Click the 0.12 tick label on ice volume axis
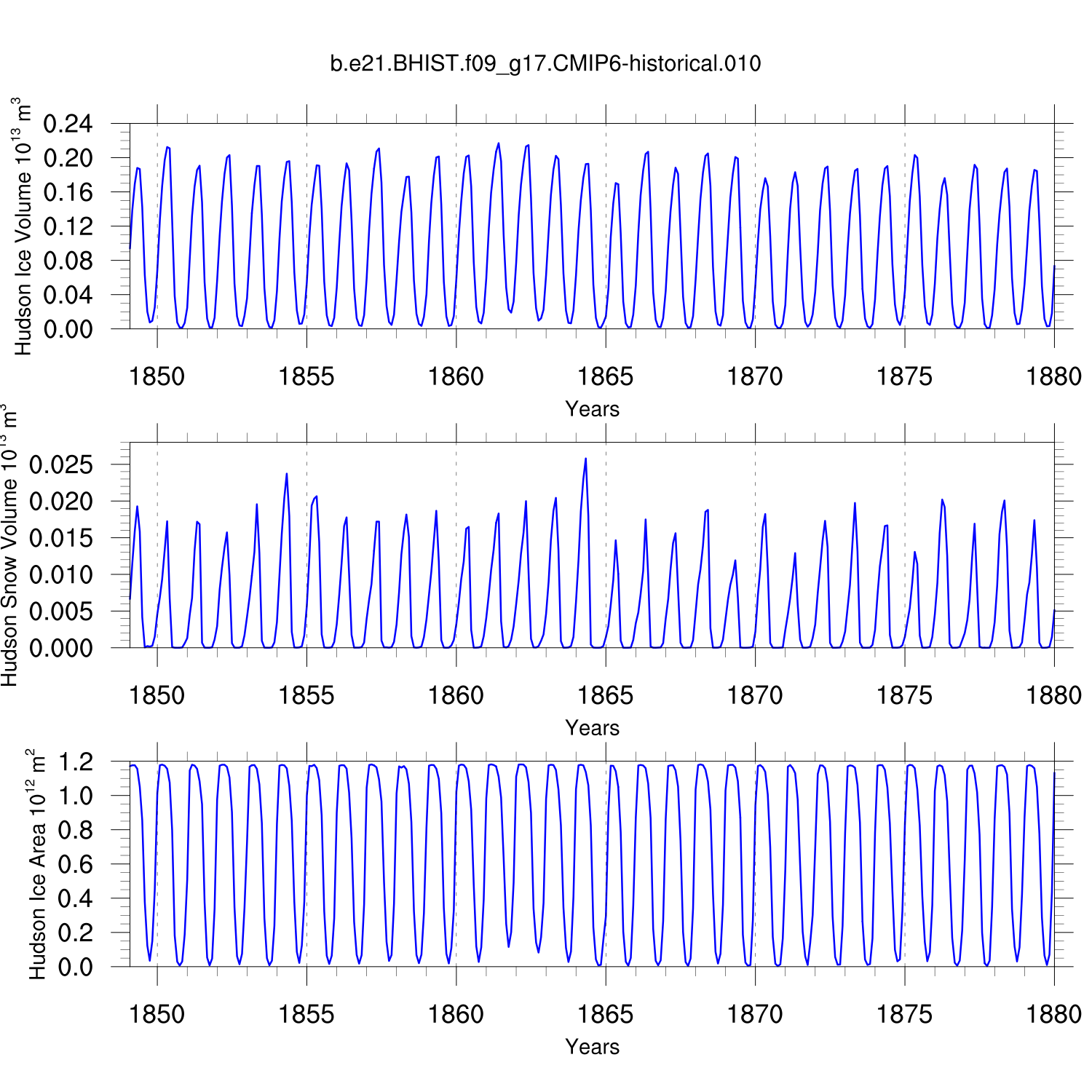1092x1092 pixels. pos(68,226)
